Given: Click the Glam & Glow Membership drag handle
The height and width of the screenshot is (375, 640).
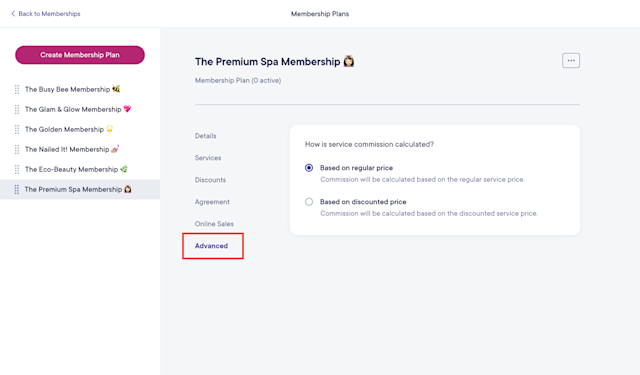Looking at the screenshot, I should (17, 109).
